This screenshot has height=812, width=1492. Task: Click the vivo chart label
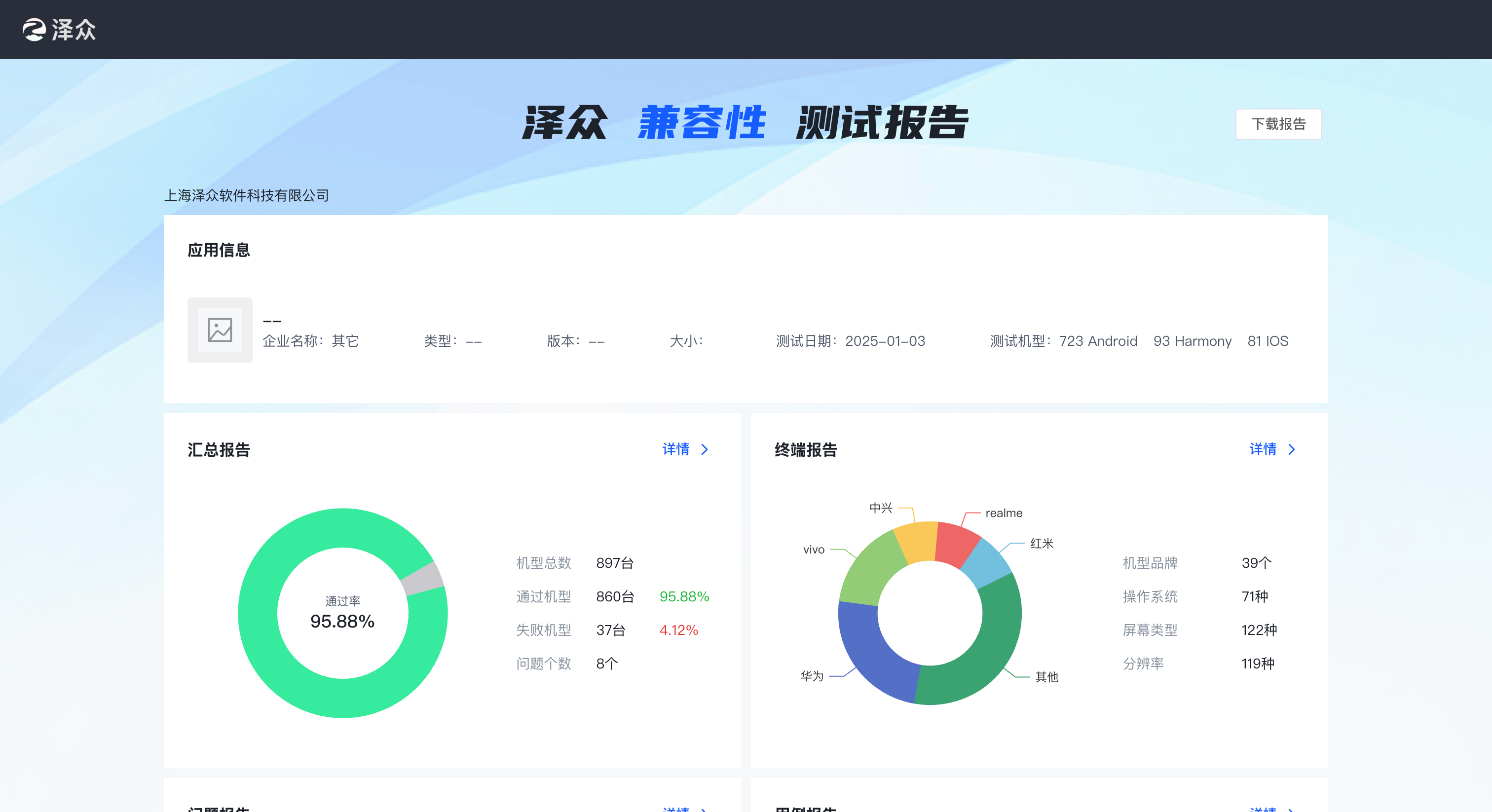click(813, 549)
